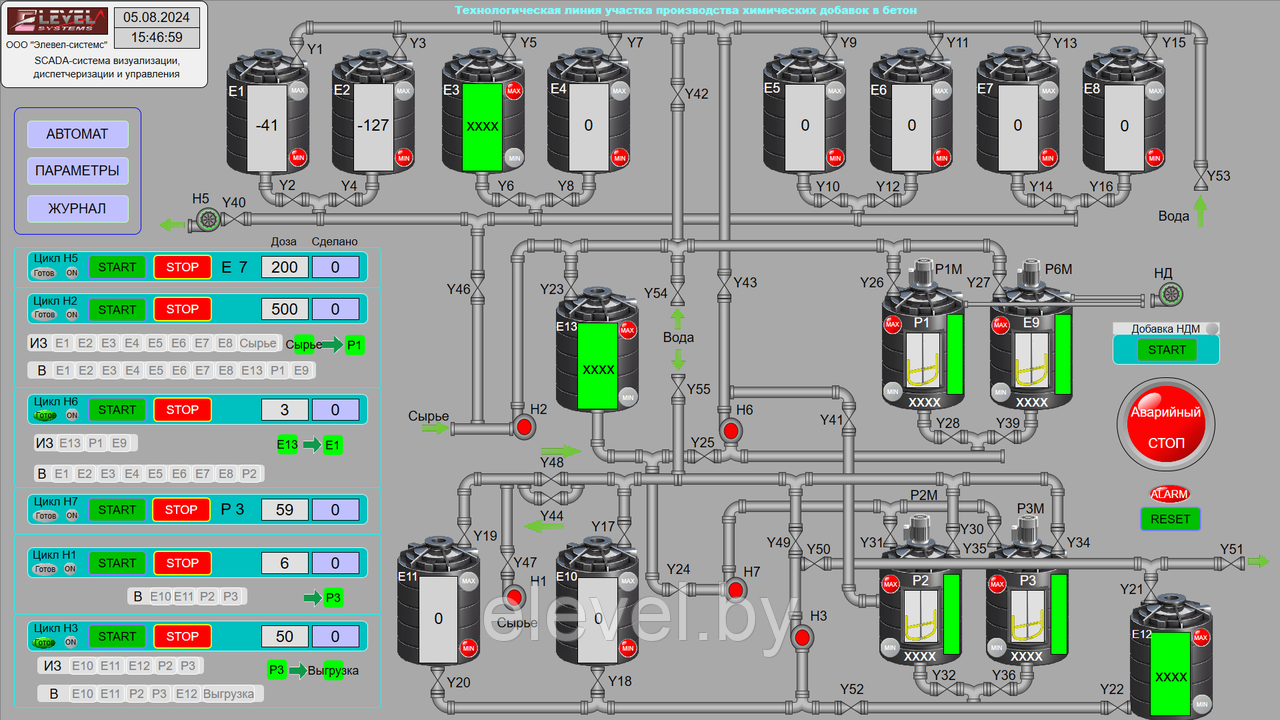Open the ПАРАМЕТРЫ menu
This screenshot has height=720, width=1280.
click(77, 171)
